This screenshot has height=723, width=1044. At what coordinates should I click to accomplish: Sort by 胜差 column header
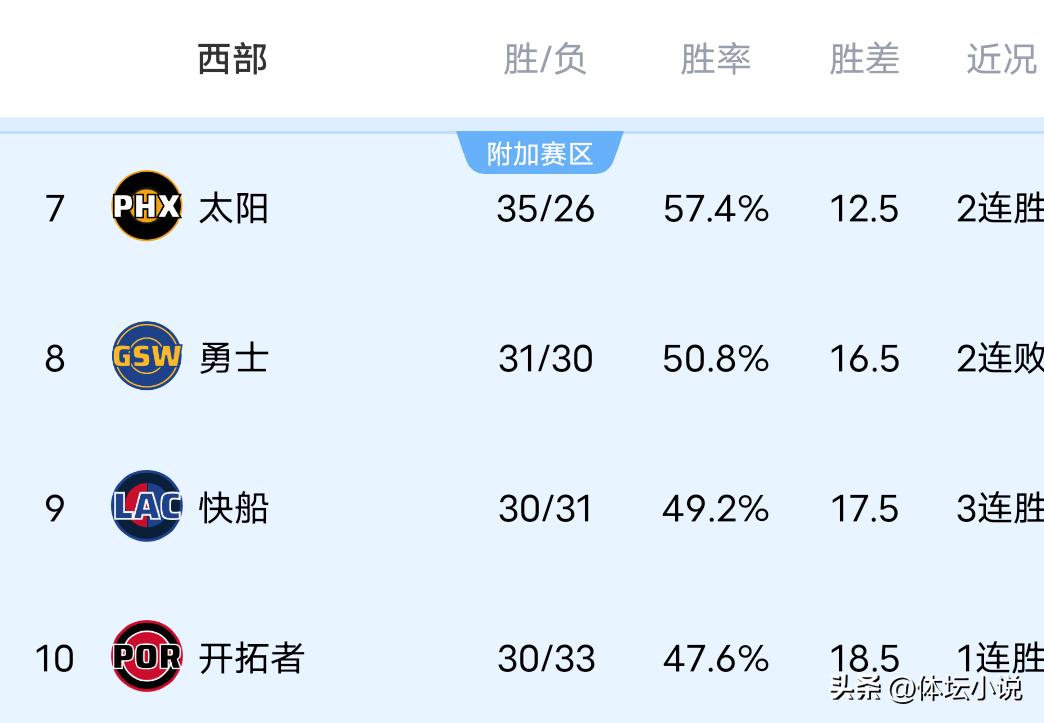click(864, 59)
